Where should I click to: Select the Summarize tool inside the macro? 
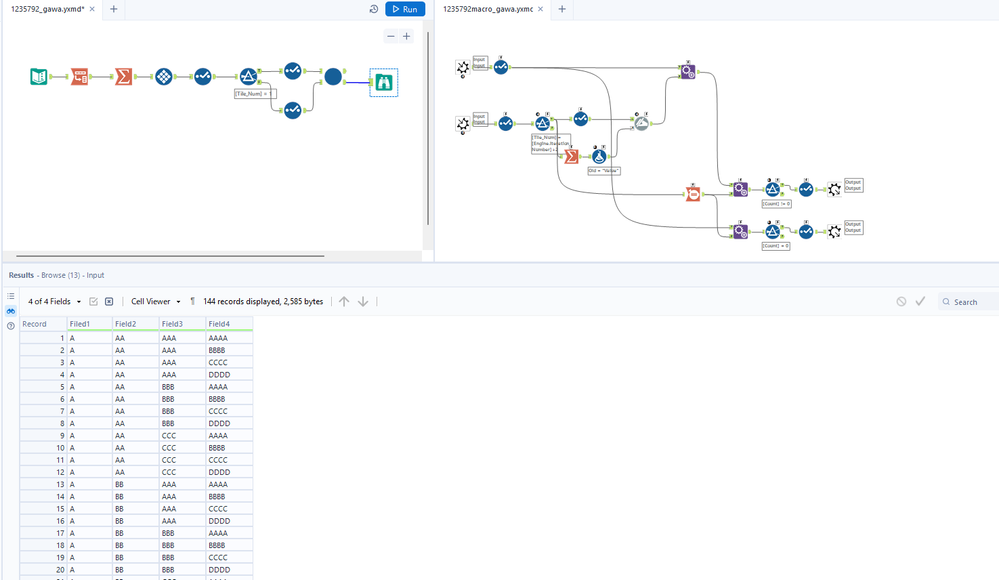tap(571, 156)
